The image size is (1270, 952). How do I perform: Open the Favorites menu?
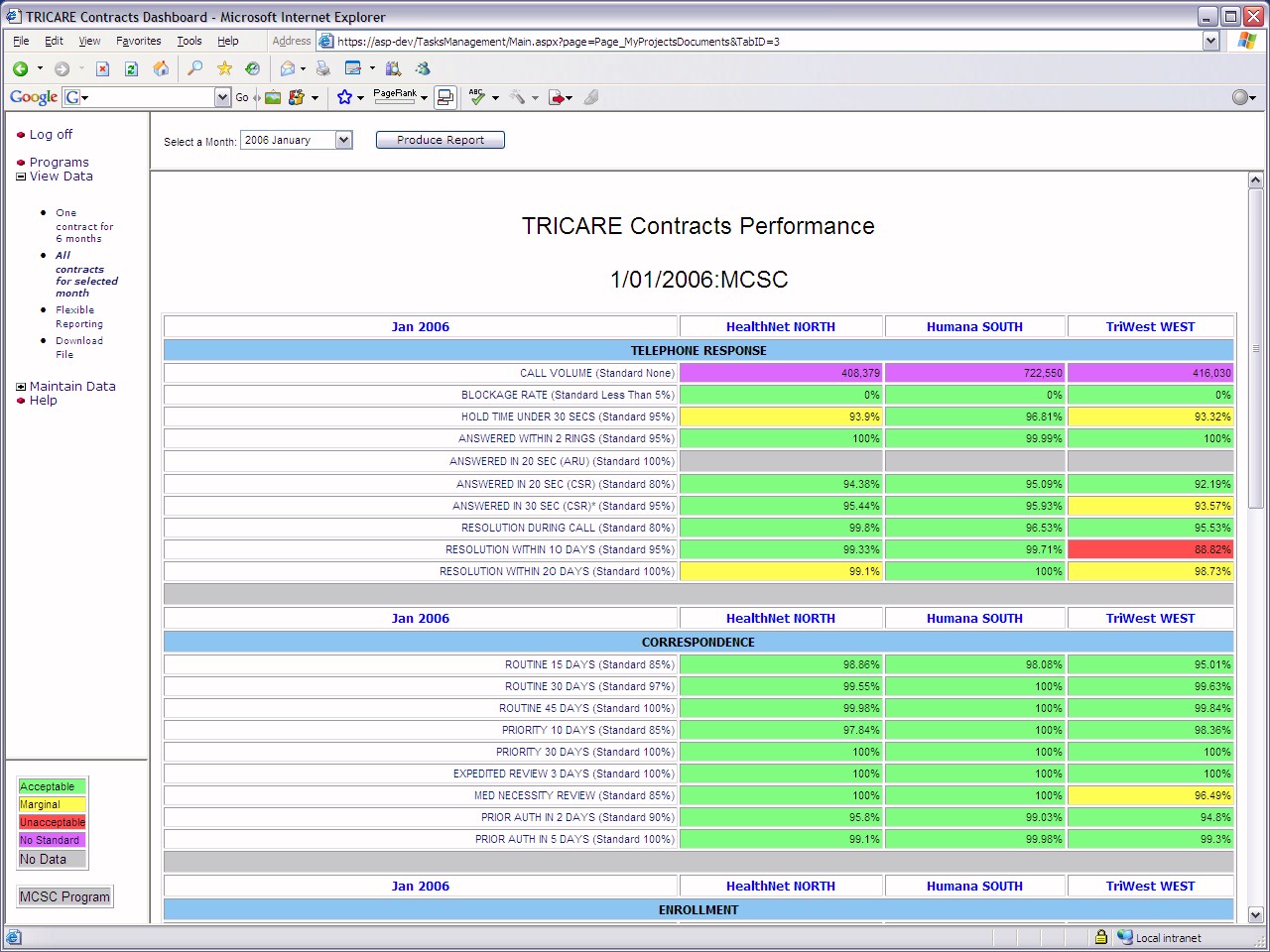coord(138,41)
